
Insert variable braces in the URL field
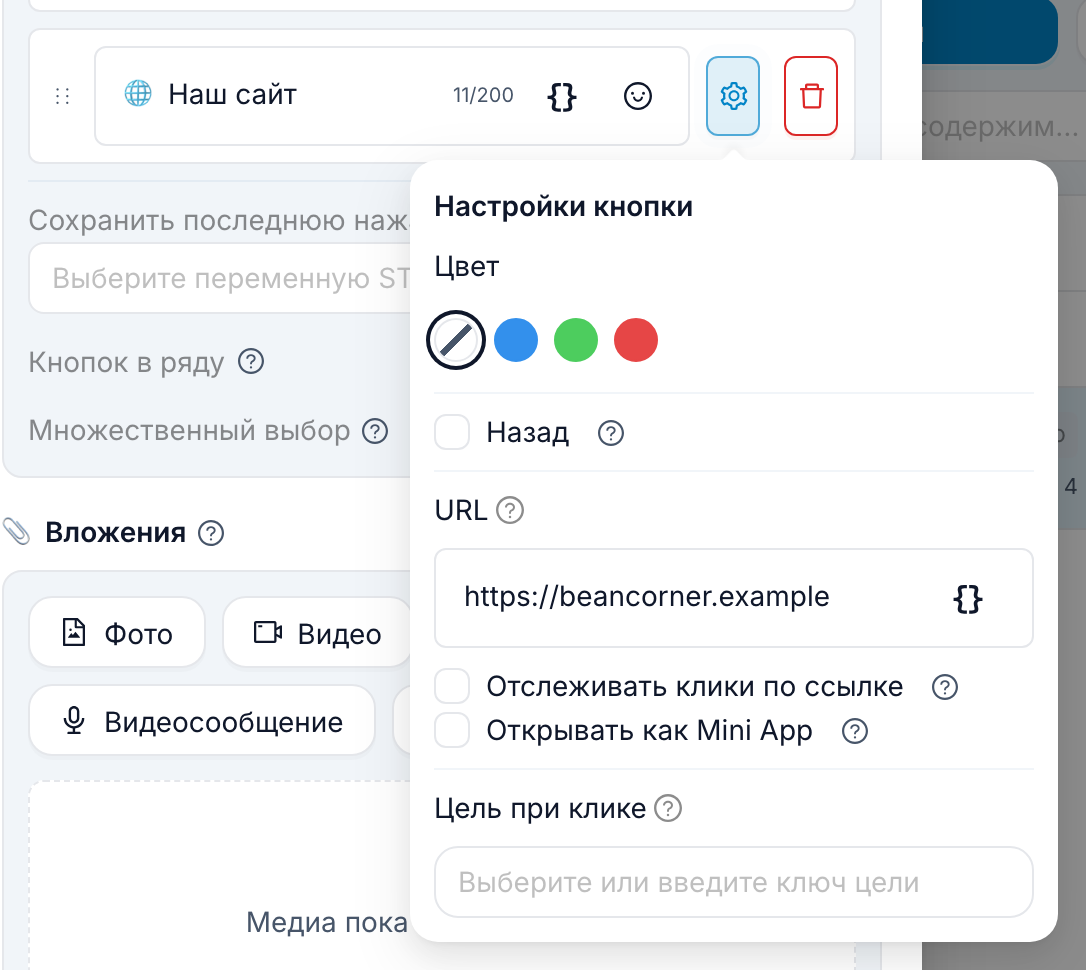click(968, 599)
